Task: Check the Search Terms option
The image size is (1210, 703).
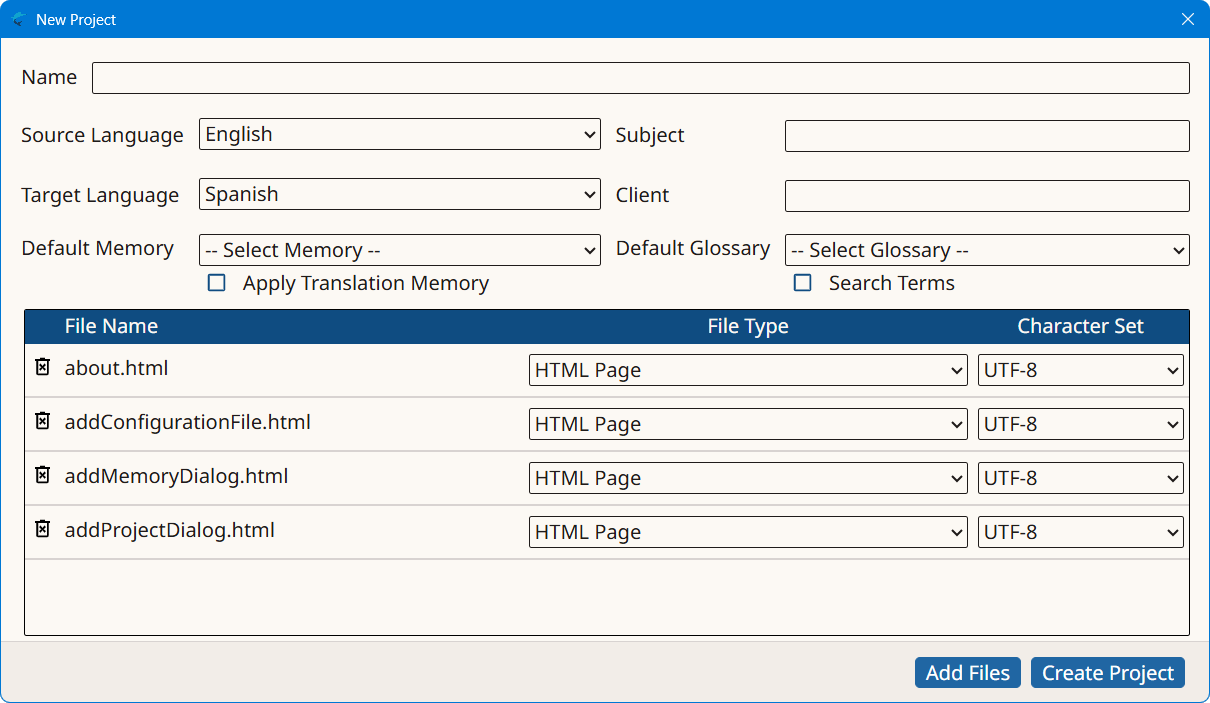Action: (802, 283)
